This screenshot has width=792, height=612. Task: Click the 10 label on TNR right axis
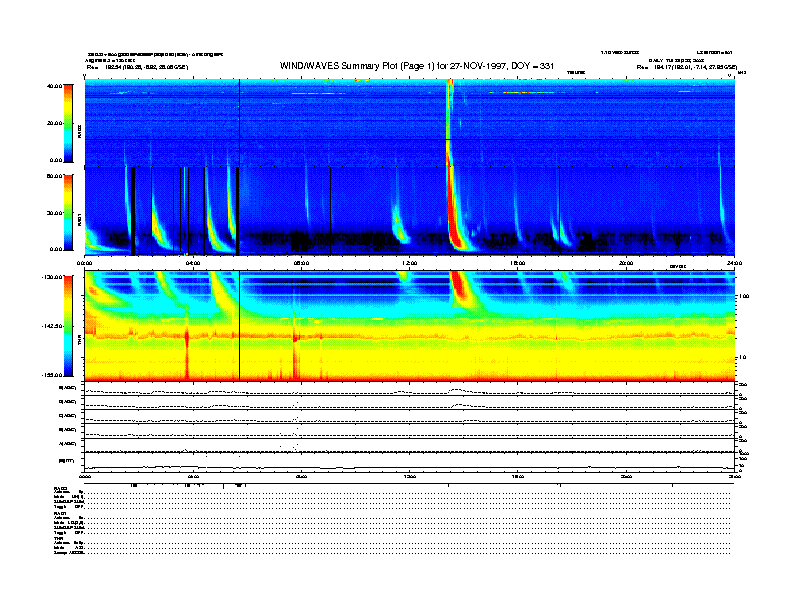coord(742,358)
